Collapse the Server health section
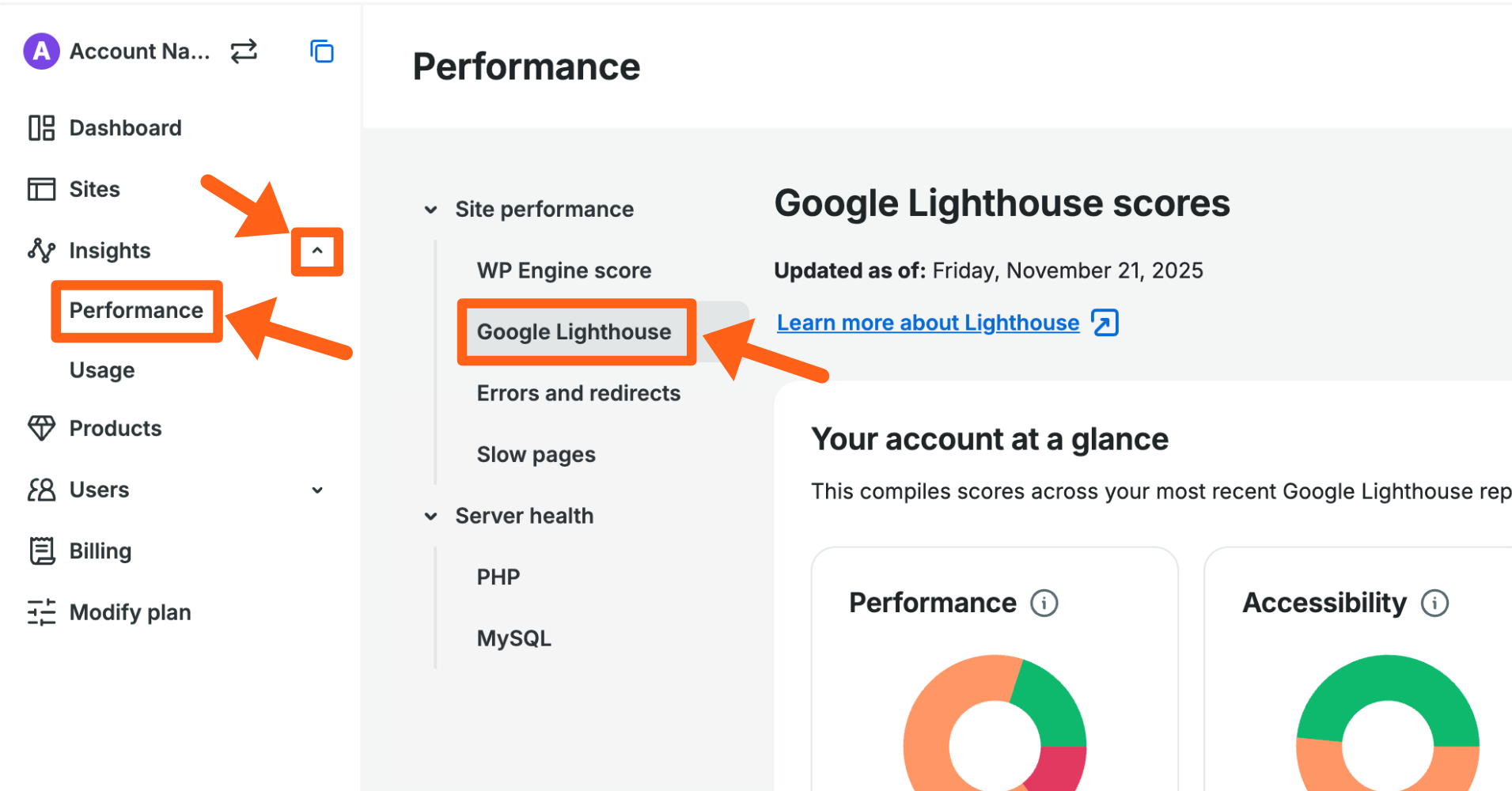 431,517
